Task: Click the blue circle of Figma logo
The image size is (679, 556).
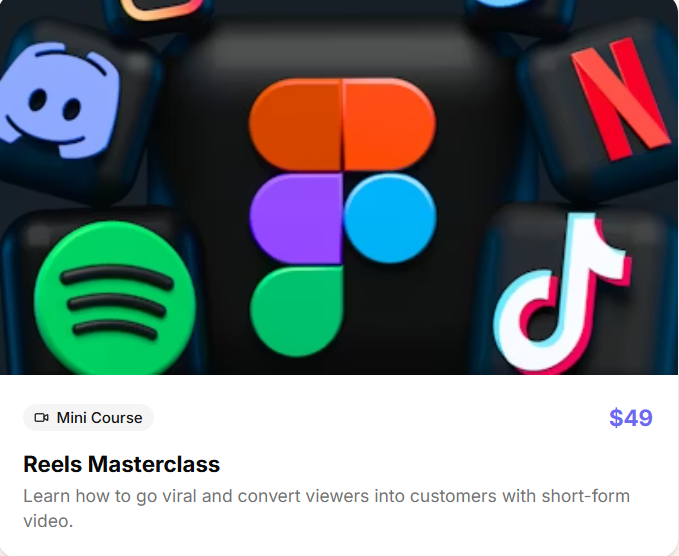Action: pos(390,218)
